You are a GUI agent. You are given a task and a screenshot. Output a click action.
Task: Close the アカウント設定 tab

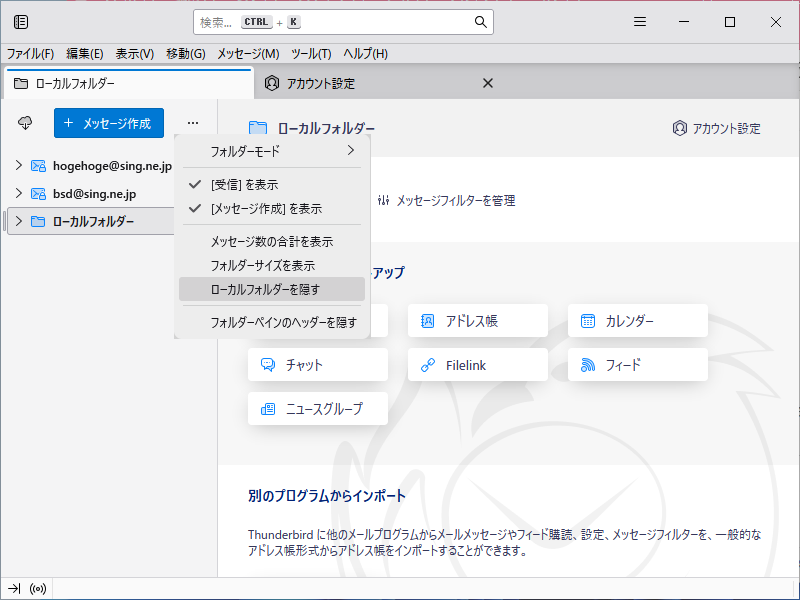point(488,83)
